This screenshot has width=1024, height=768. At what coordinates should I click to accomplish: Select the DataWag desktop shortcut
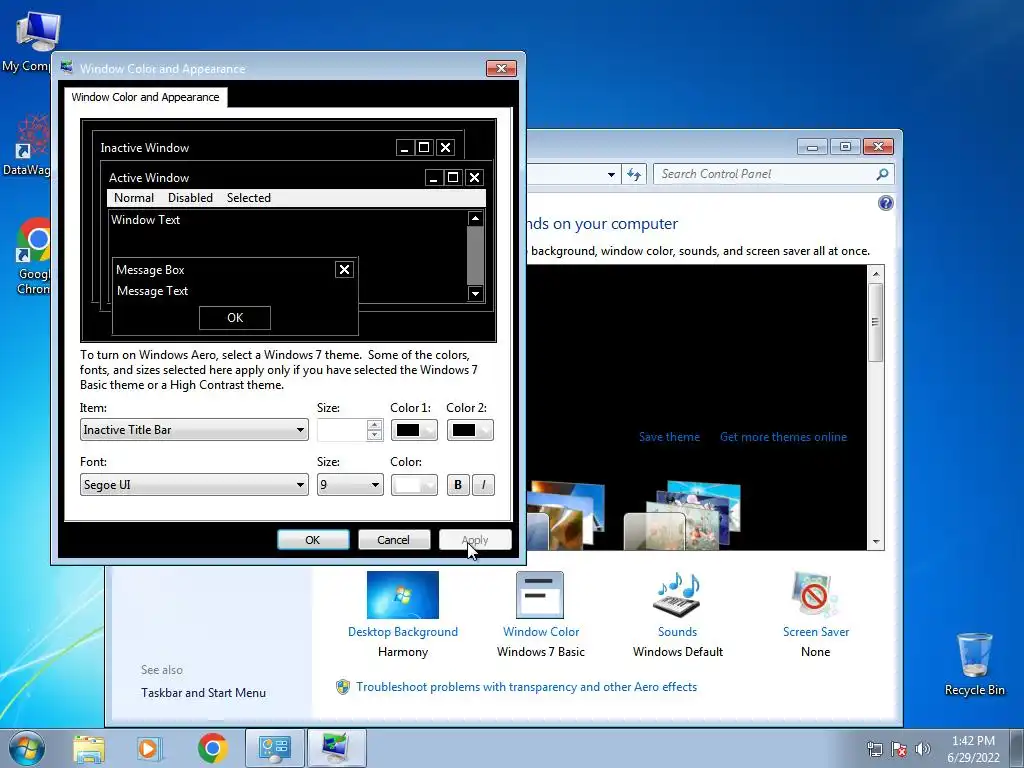click(29, 145)
